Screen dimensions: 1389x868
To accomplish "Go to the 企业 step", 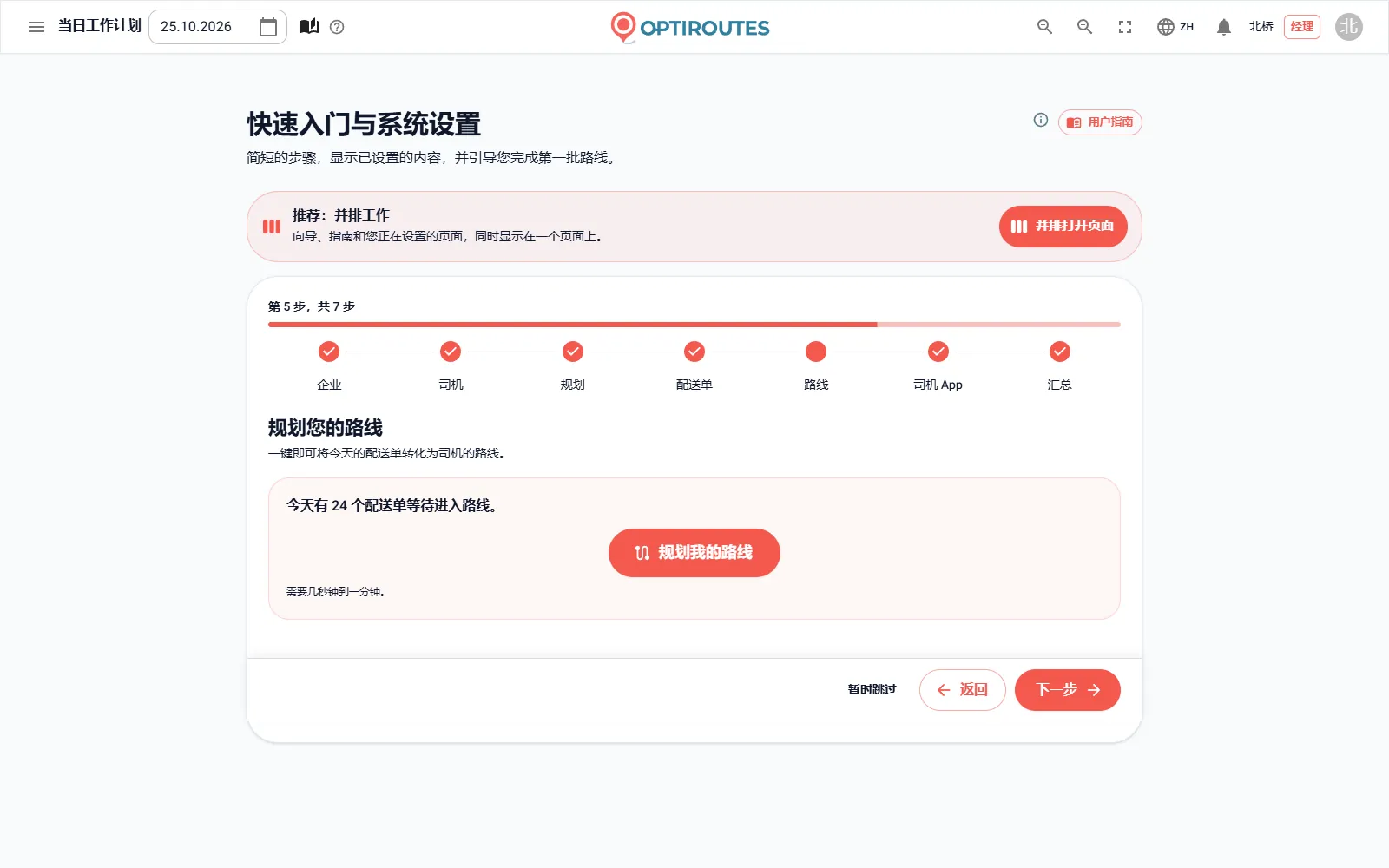I will [329, 365].
